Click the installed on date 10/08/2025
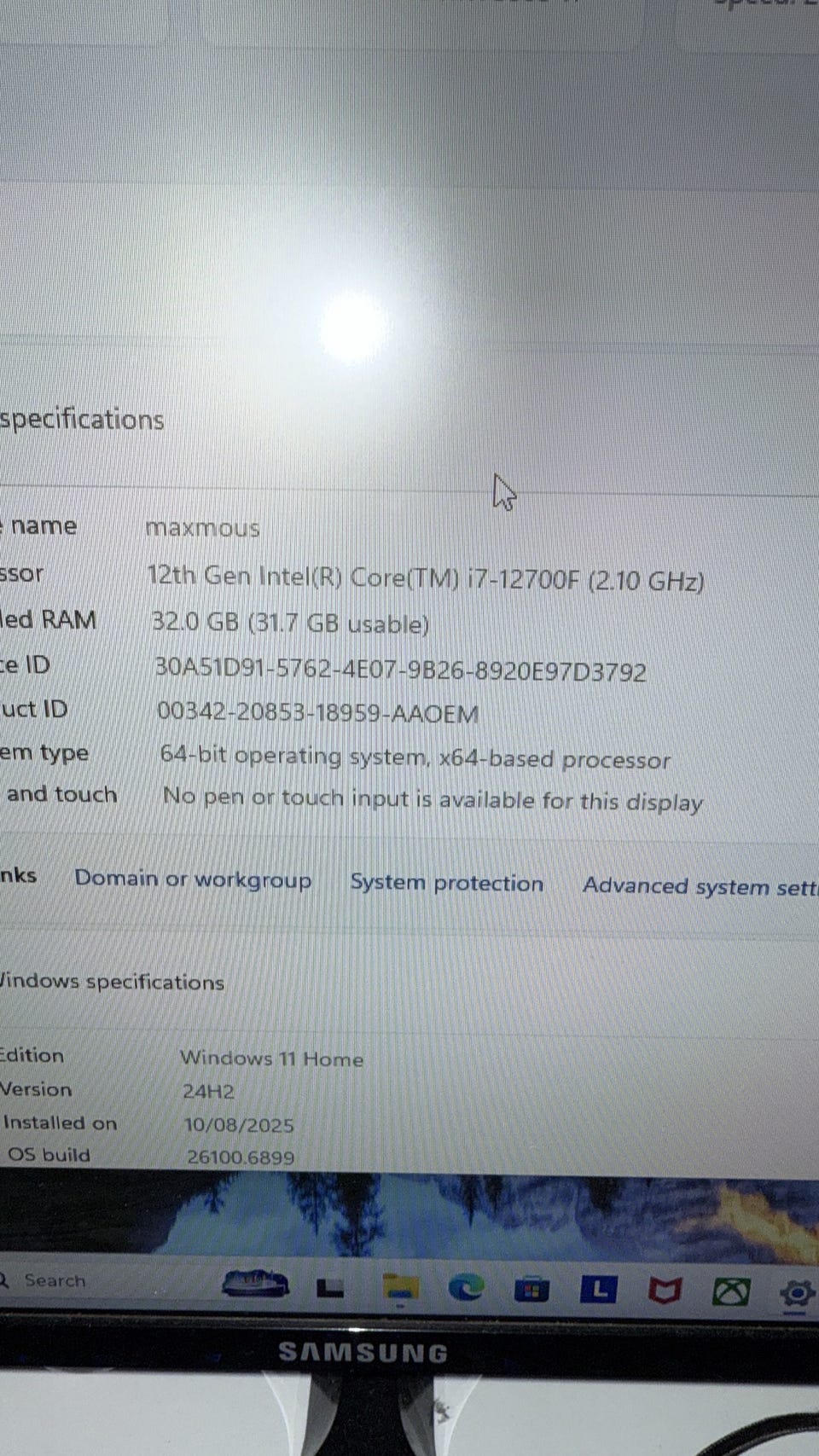The height and width of the screenshot is (1456, 819). (x=239, y=1125)
